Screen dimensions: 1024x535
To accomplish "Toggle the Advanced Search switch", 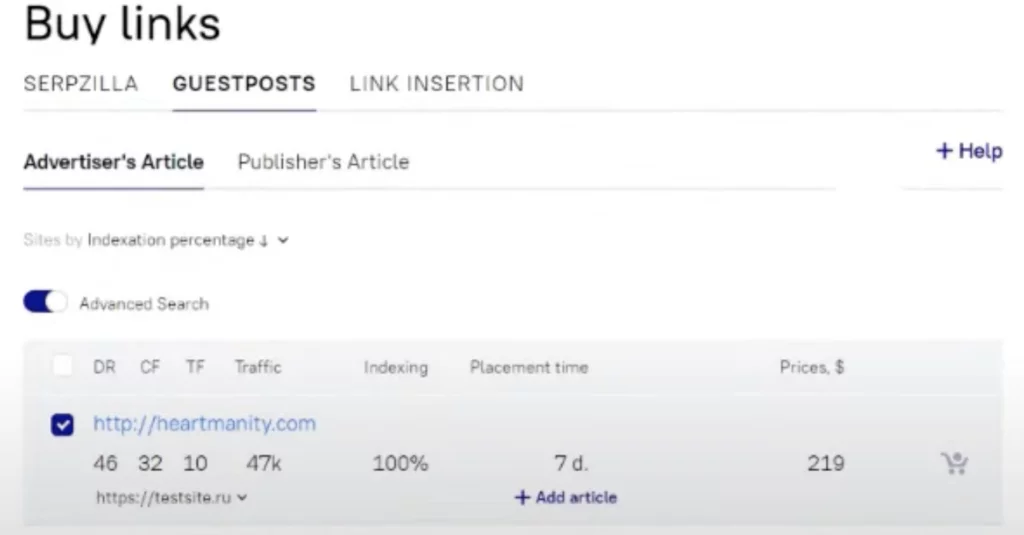I will click(x=45, y=303).
